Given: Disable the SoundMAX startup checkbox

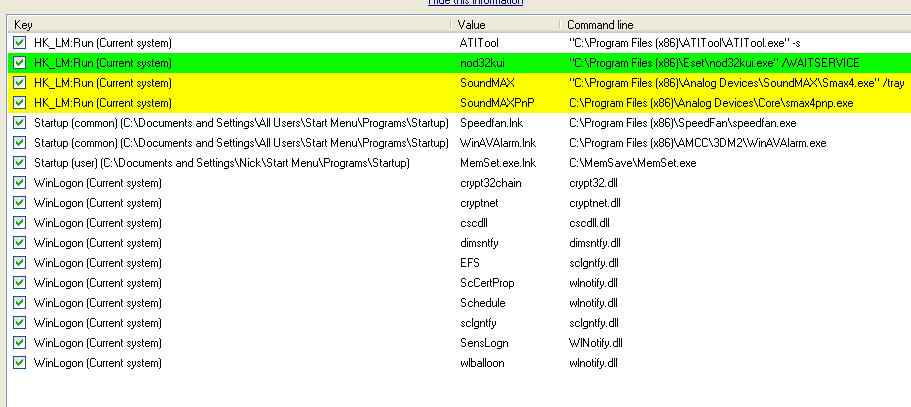Looking at the screenshot, I should click(20, 83).
